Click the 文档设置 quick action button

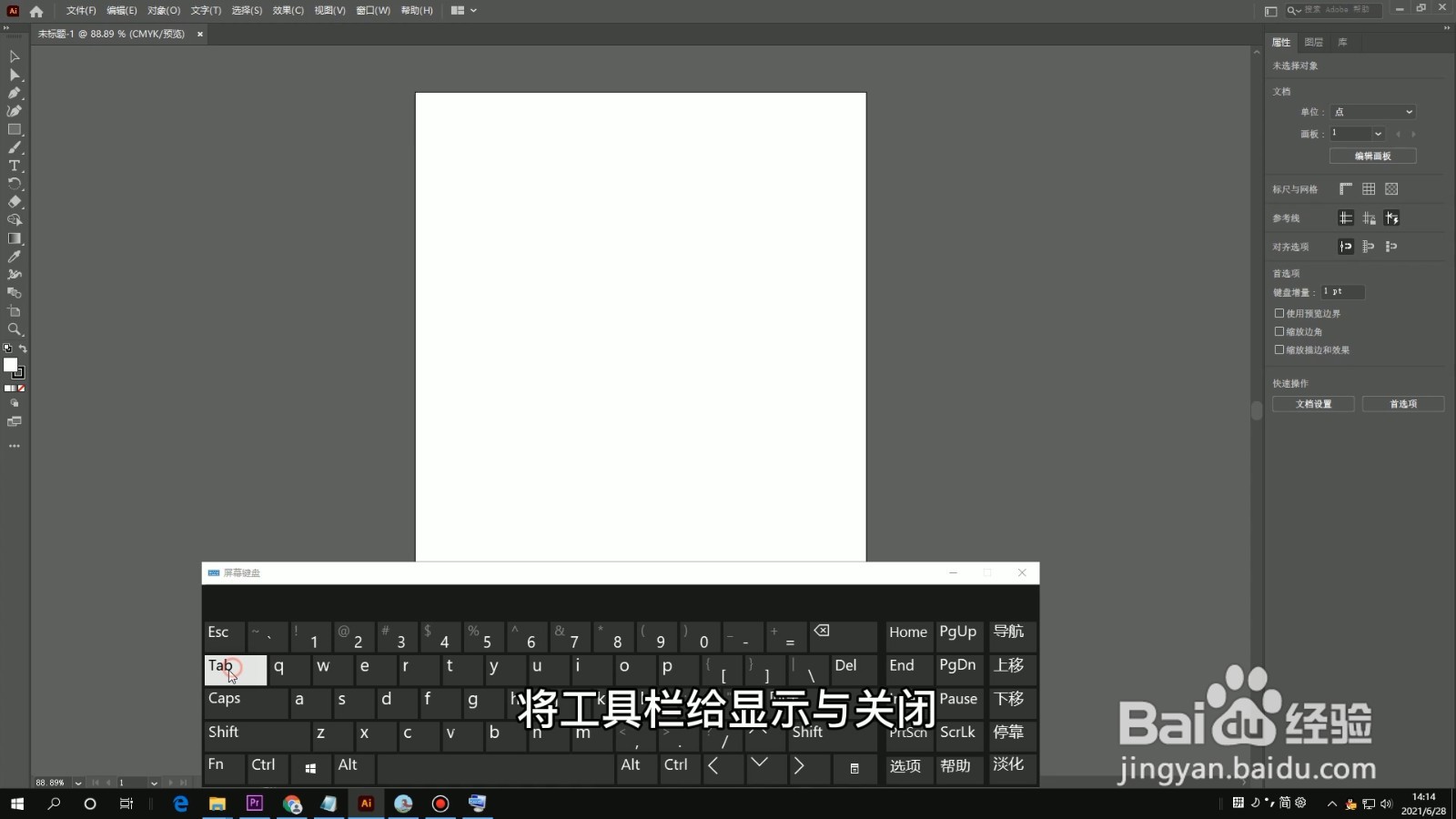pyautogui.click(x=1314, y=403)
